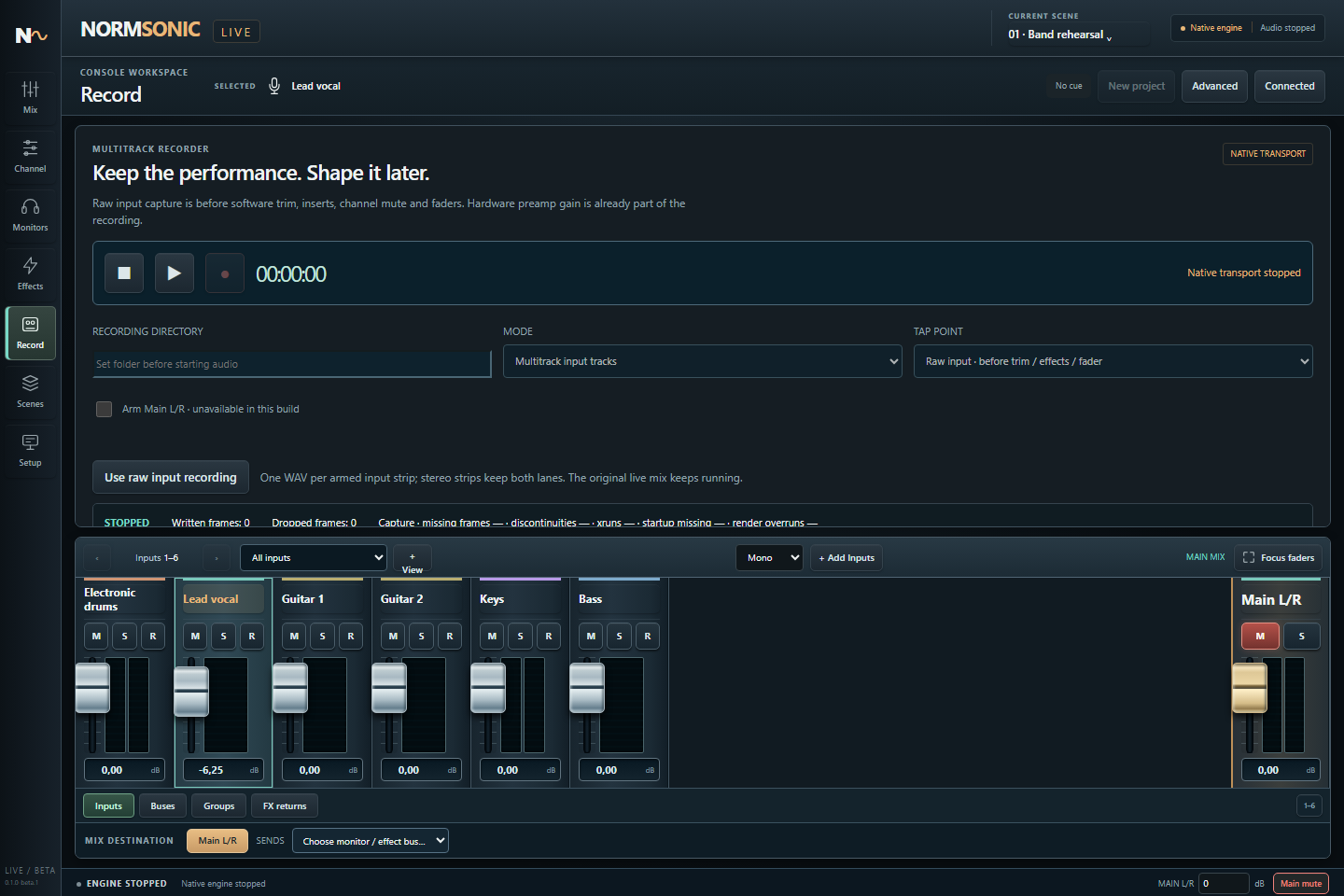Toggle Main L/R mute button
This screenshot has height=896, width=1344.
[x=1260, y=637]
